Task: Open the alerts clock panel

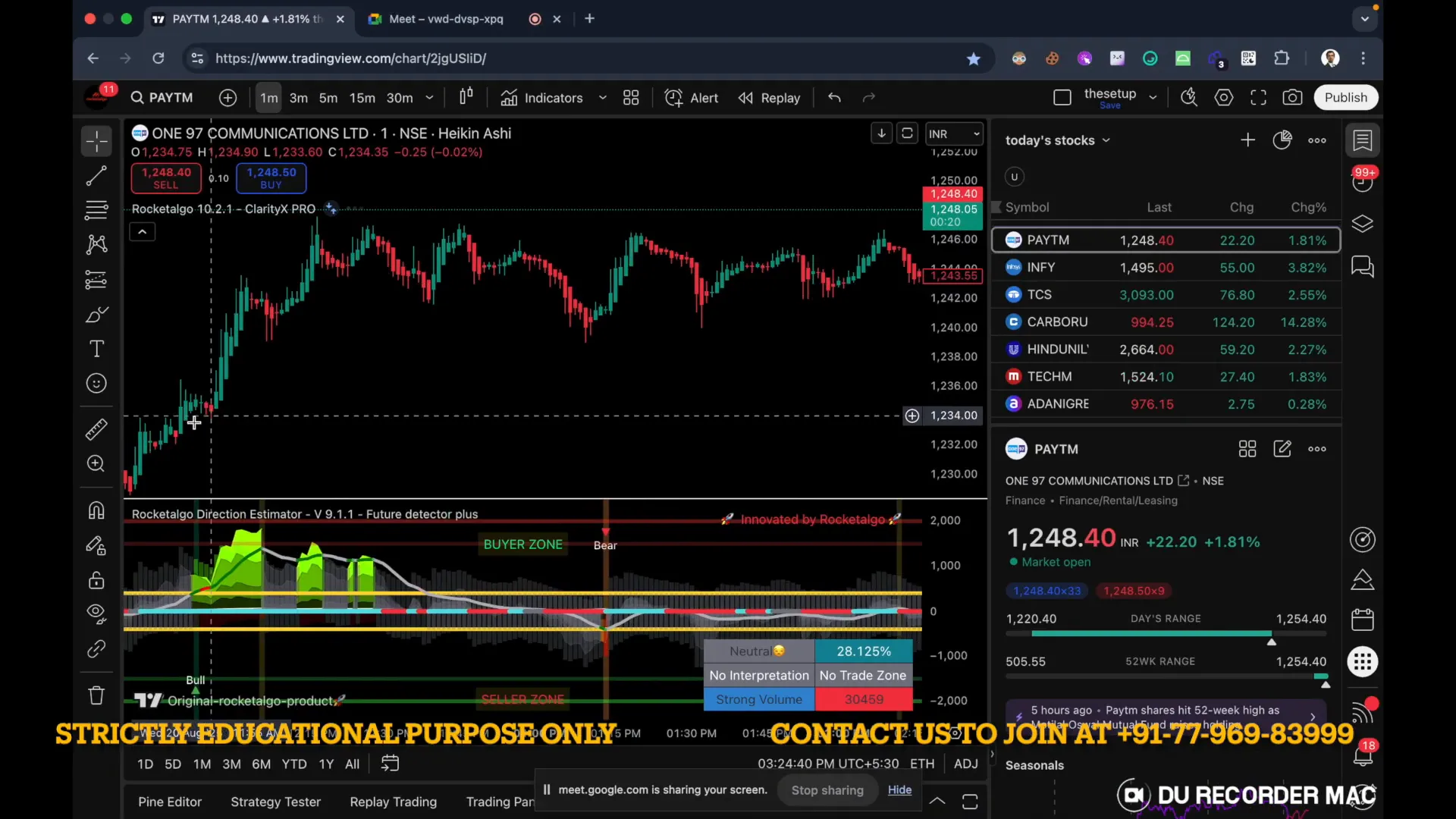Action: pos(1363,182)
